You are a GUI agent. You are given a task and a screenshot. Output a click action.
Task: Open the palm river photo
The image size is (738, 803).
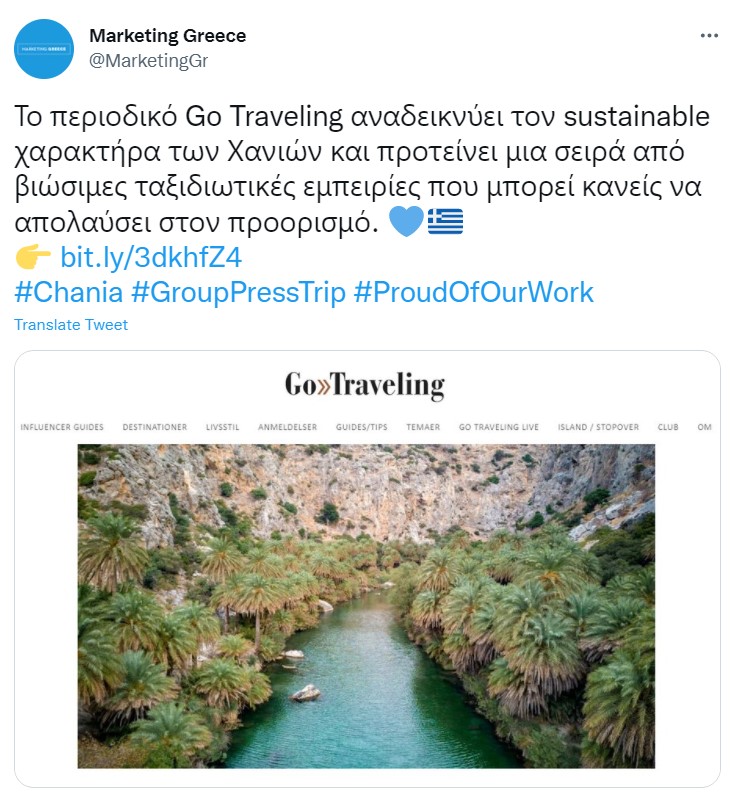click(x=366, y=606)
